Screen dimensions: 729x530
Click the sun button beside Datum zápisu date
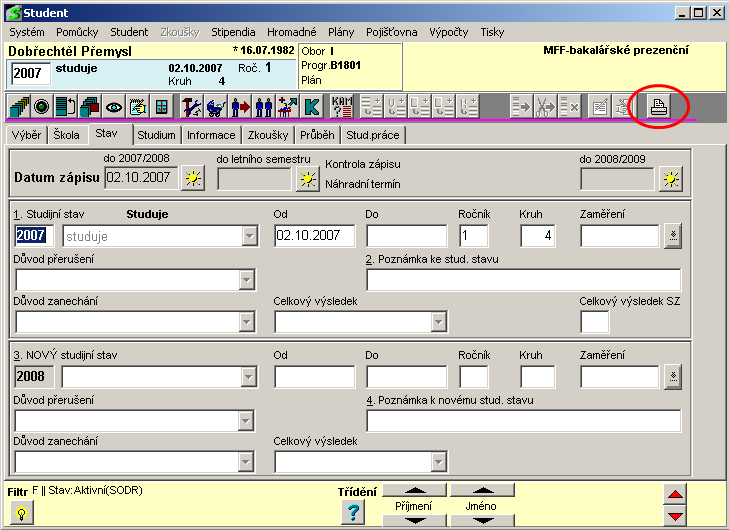coord(192,179)
